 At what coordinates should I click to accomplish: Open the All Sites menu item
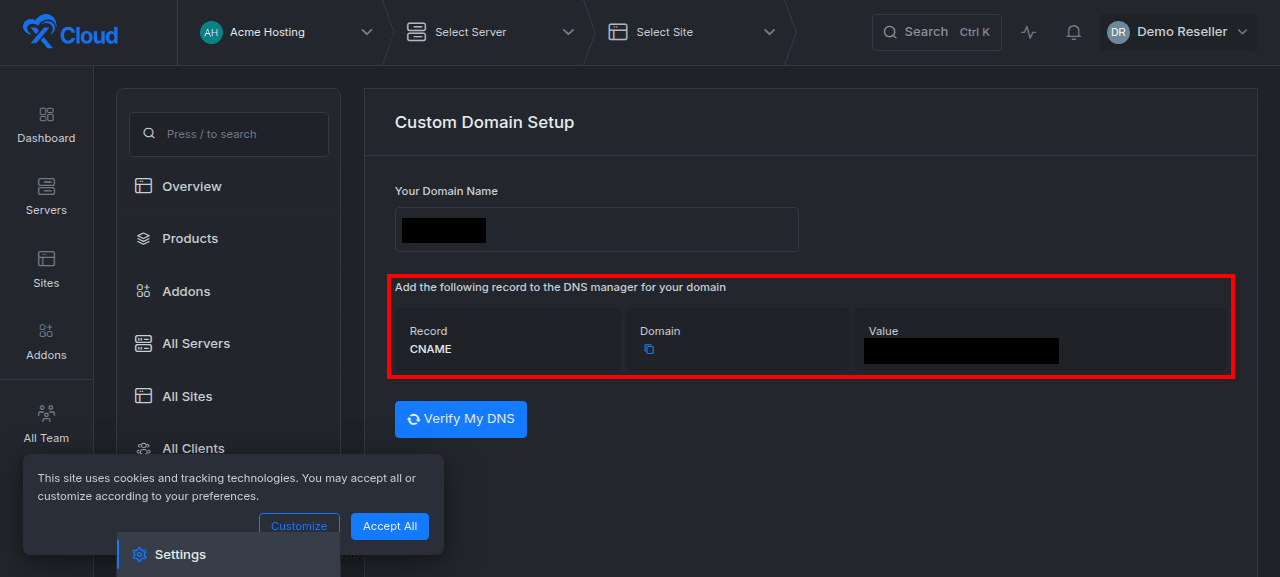coord(228,396)
